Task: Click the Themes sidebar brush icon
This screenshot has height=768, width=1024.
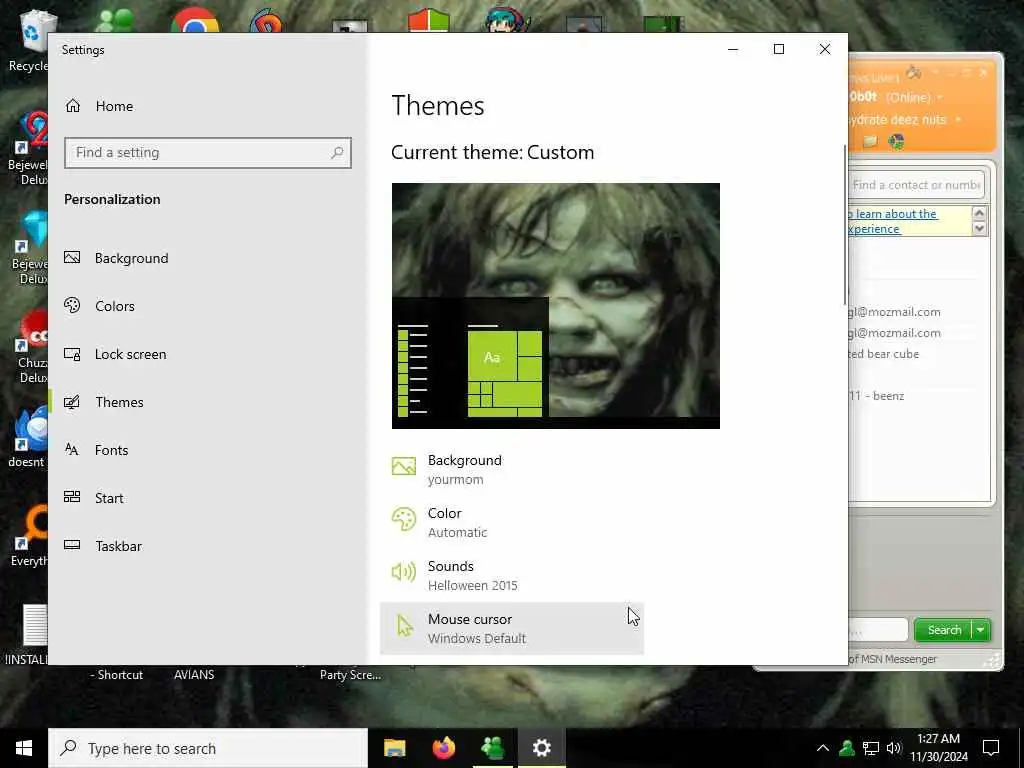Action: point(72,402)
